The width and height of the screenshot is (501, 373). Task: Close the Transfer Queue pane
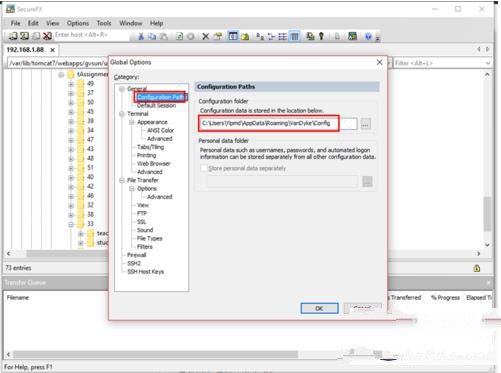point(488,283)
